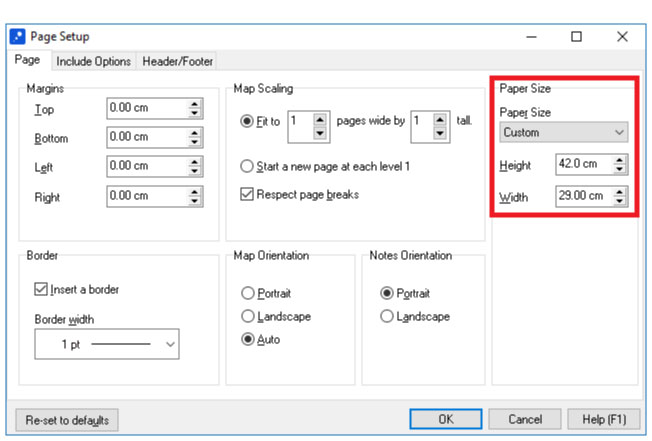The height and width of the screenshot is (441, 652).
Task: Increase the Bottom margin with its up arrow
Action: (x=194, y=133)
